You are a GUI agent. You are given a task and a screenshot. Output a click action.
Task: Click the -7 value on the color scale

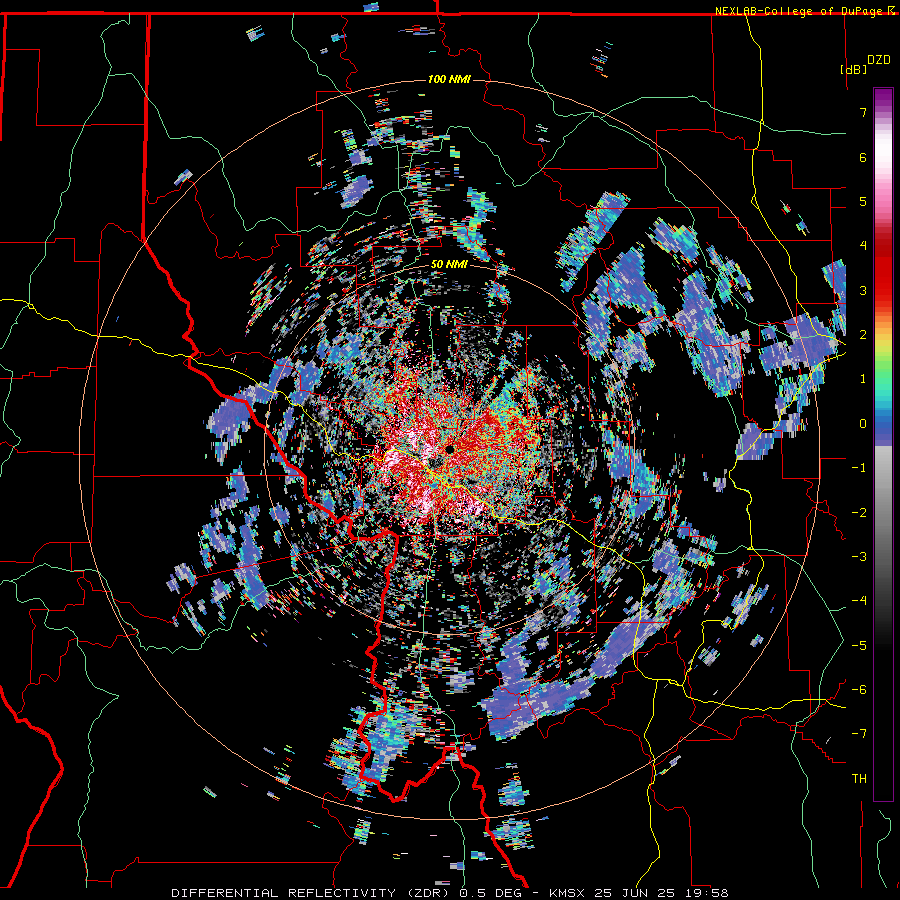859,734
